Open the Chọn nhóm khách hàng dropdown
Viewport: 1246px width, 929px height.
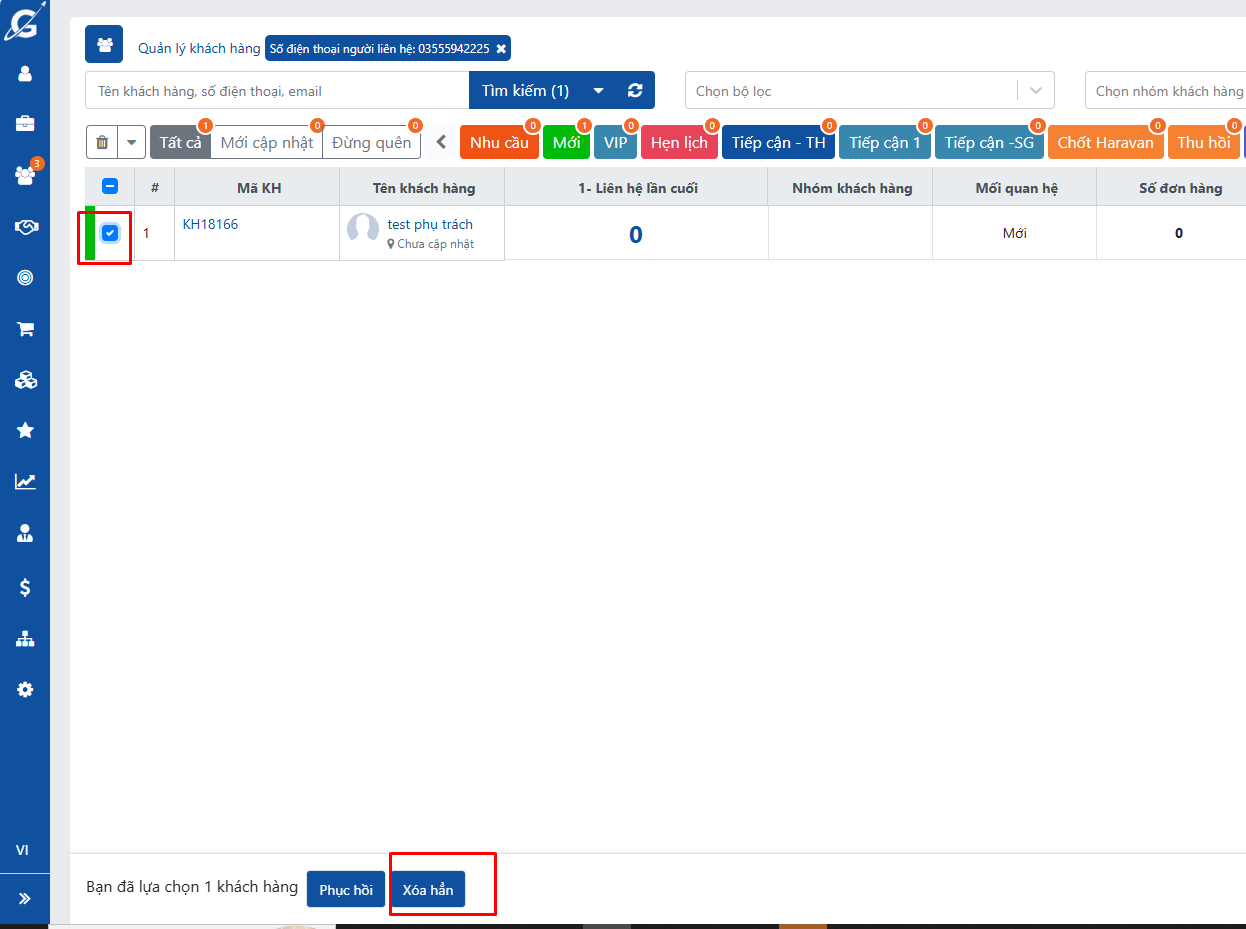point(1168,91)
